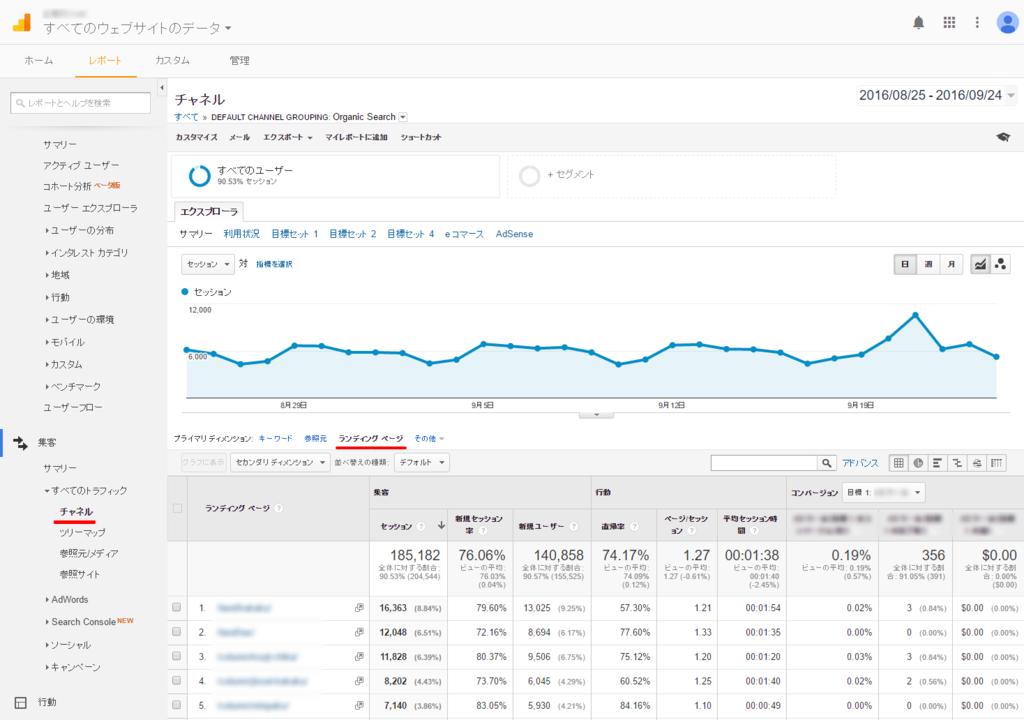Select the comparison view icon
Image resolution: width=1024 pixels, height=720 pixels.
point(957,463)
